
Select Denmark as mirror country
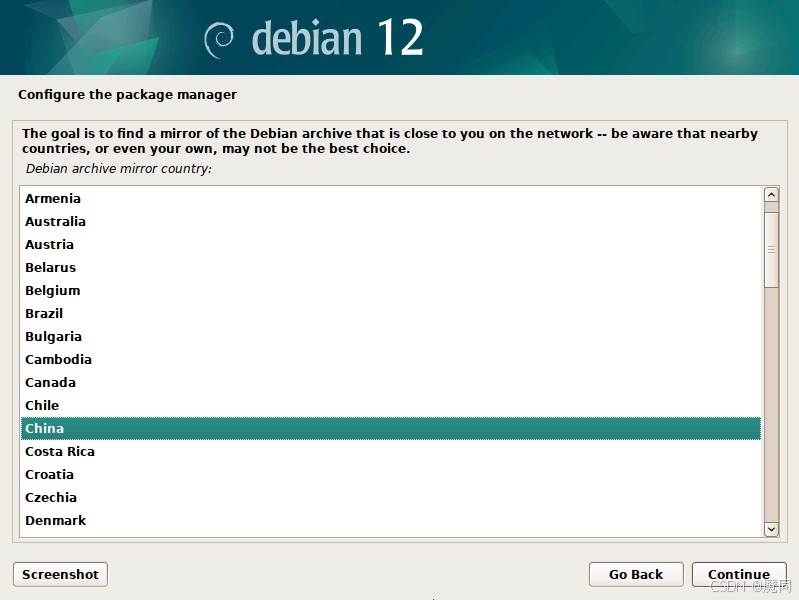click(391, 520)
